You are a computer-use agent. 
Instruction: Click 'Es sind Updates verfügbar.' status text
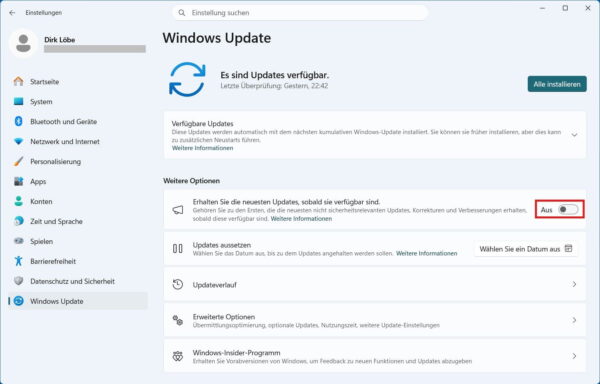click(x=274, y=75)
